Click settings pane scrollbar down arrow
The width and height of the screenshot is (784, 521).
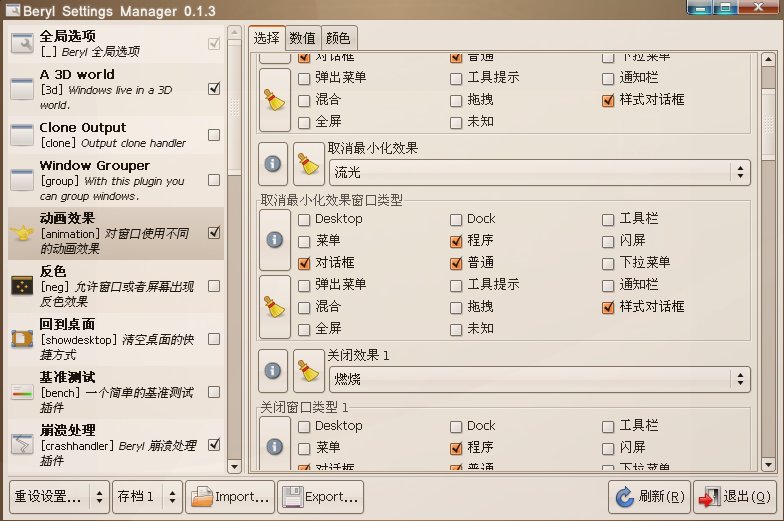coord(768,465)
